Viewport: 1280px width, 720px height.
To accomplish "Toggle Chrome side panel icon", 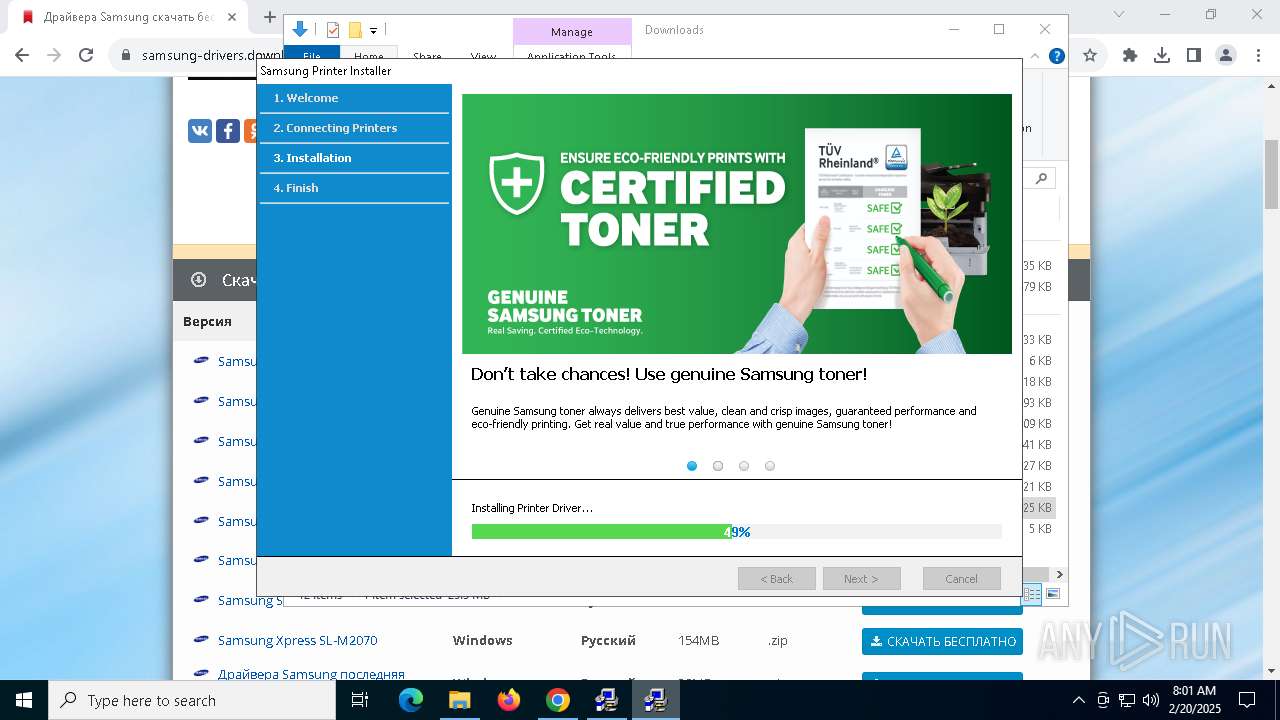I will coord(1194,56).
